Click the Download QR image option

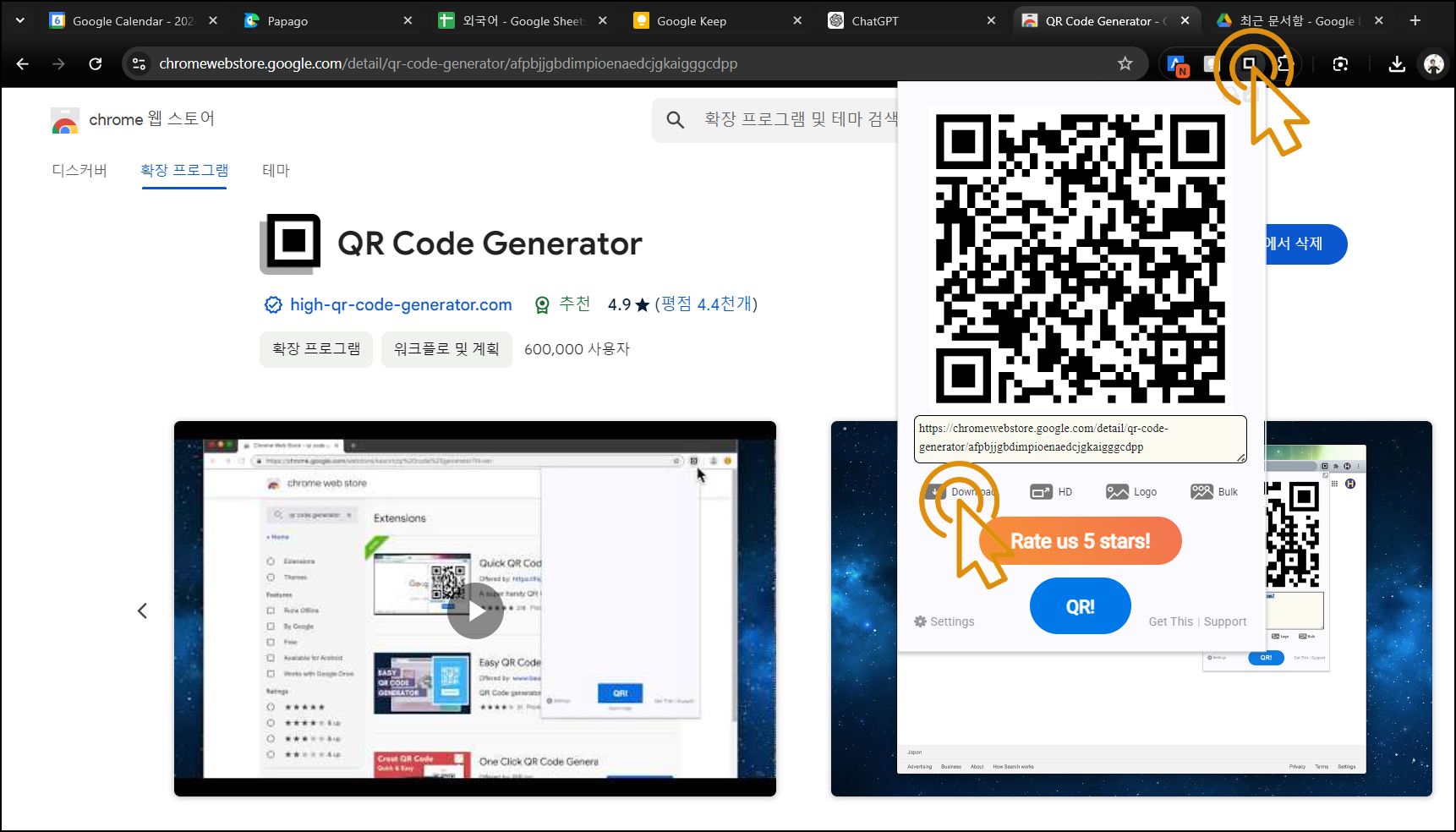(961, 492)
